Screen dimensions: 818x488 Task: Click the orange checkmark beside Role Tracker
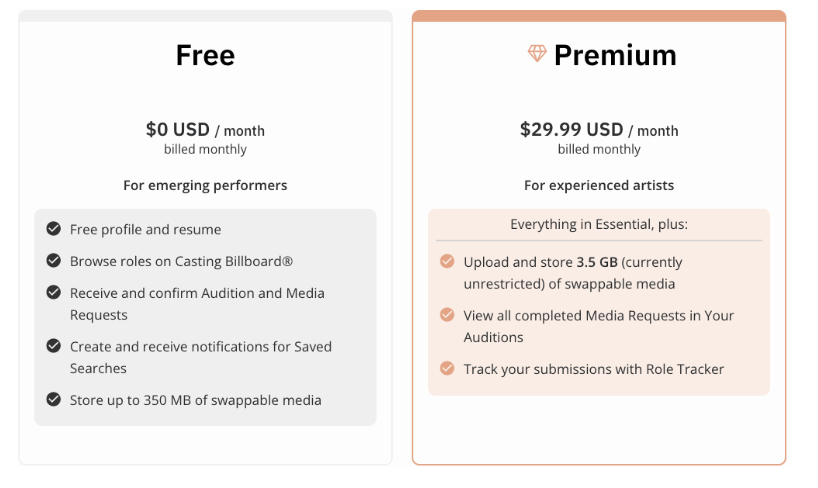click(x=447, y=368)
